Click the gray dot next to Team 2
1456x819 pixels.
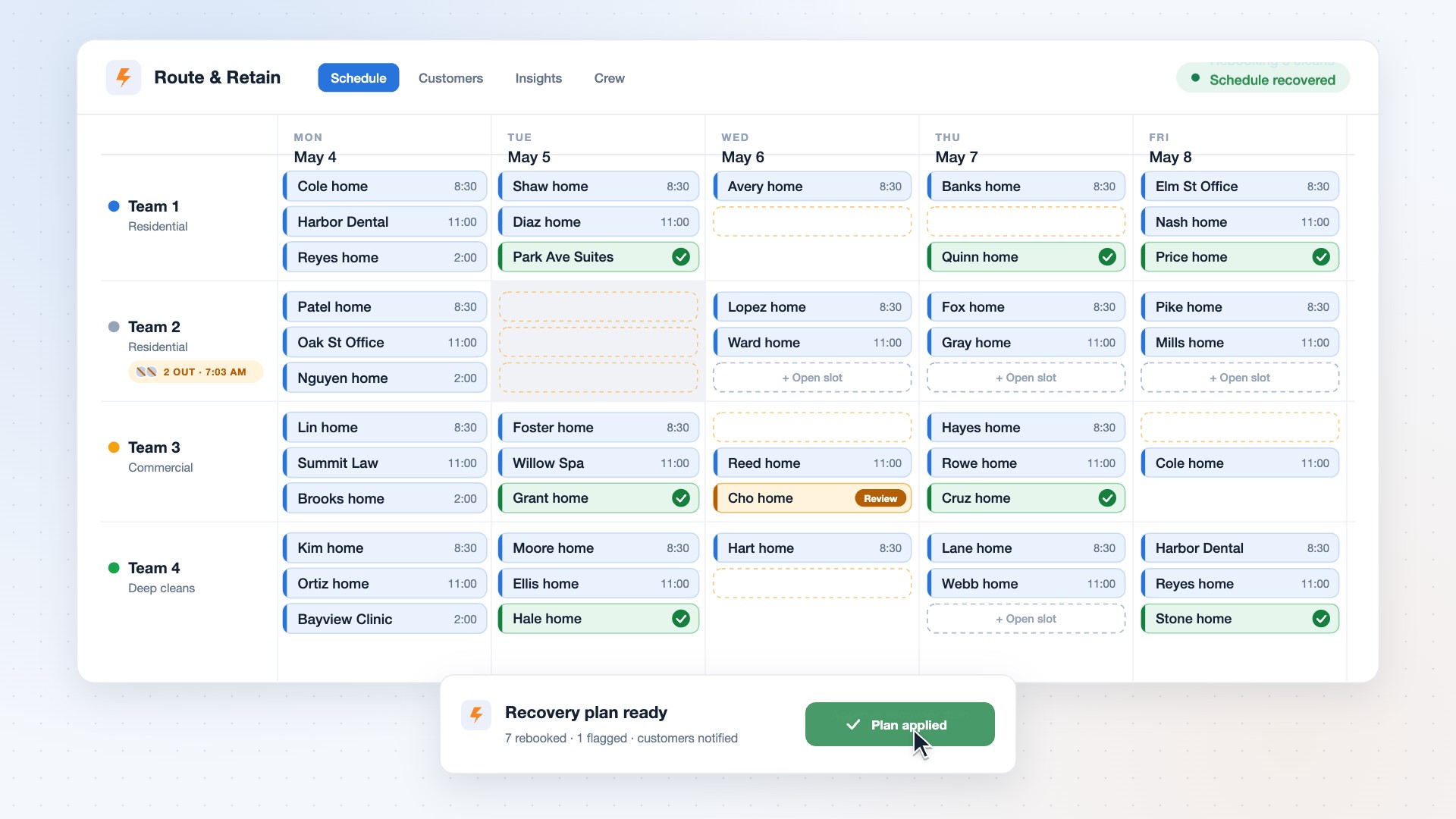[114, 327]
